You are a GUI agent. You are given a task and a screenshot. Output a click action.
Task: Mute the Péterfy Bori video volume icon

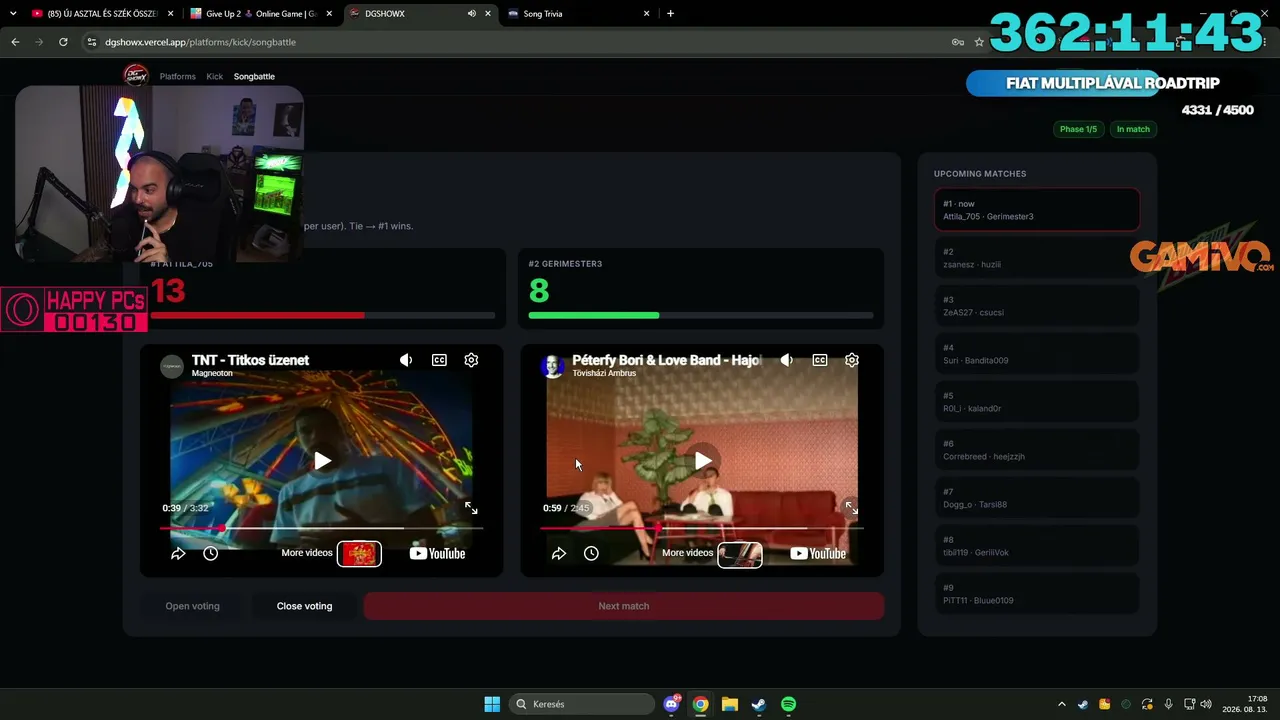[x=787, y=360]
